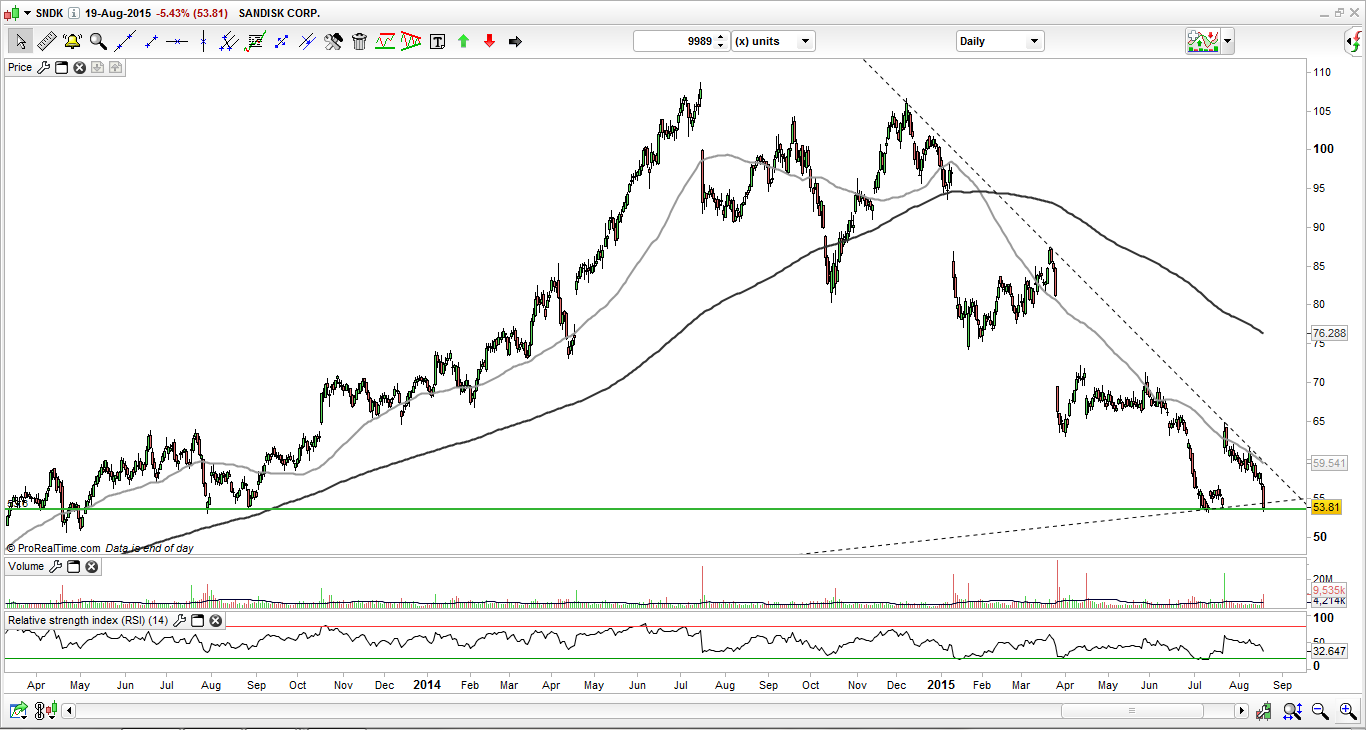1366x730 pixels.
Task: Pick the short line segment tool
Action: point(151,41)
